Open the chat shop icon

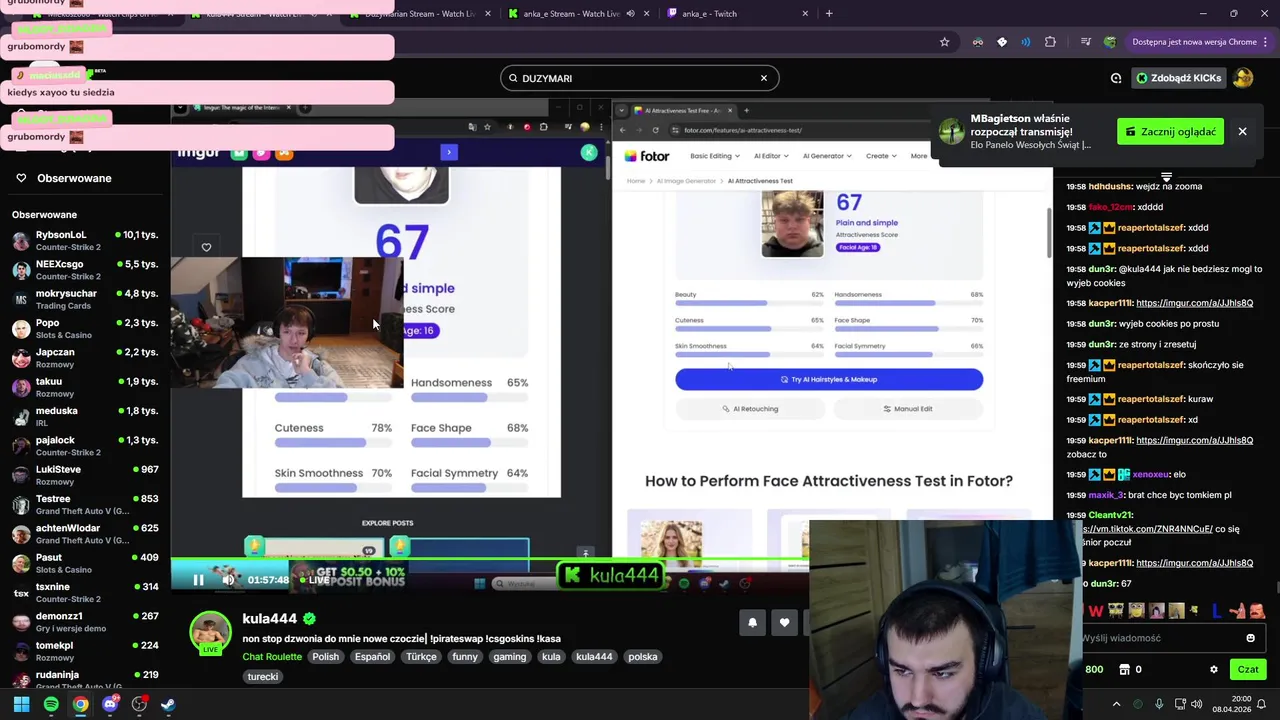pyautogui.click(x=1124, y=670)
